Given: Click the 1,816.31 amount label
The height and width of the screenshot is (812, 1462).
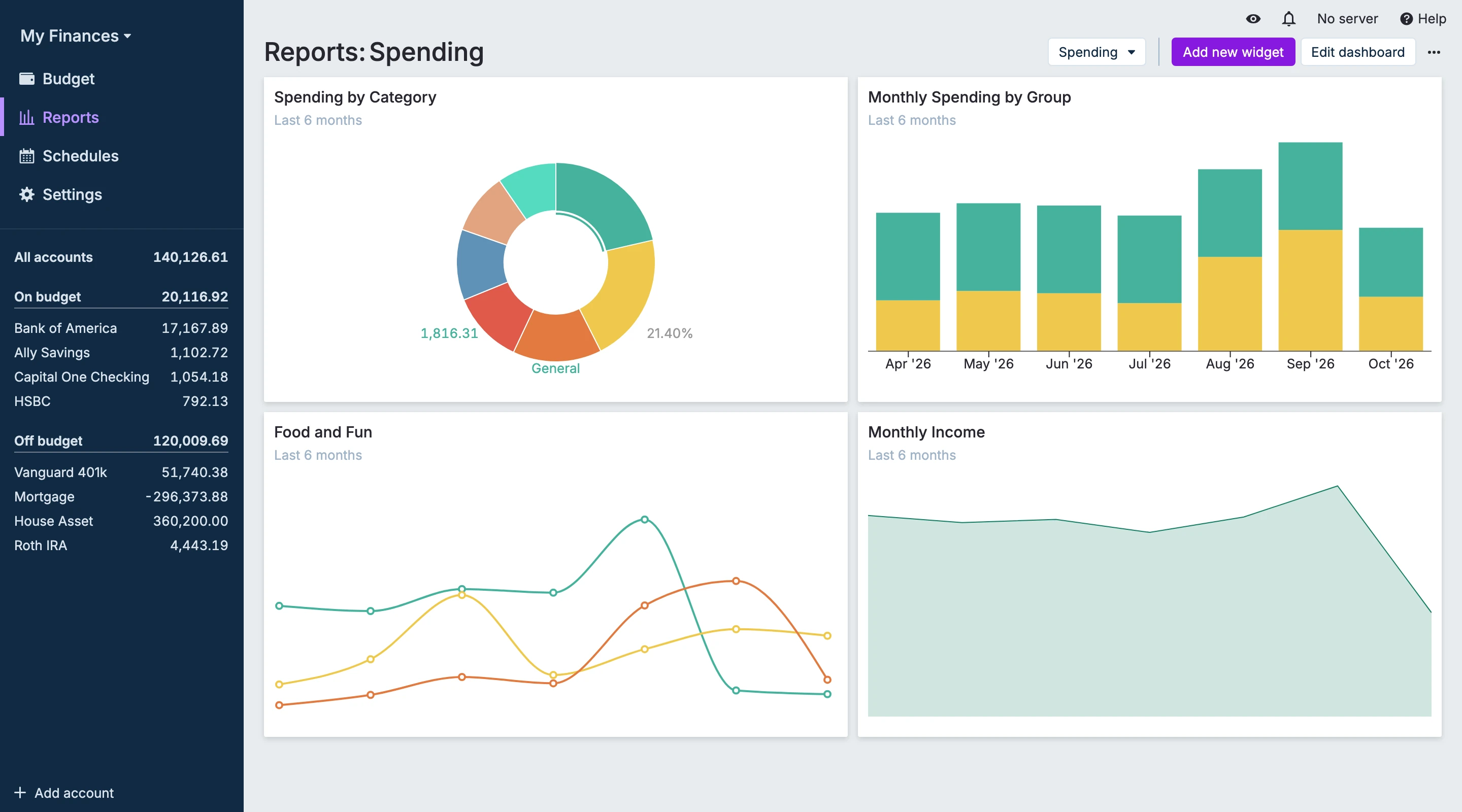Looking at the screenshot, I should pos(449,333).
